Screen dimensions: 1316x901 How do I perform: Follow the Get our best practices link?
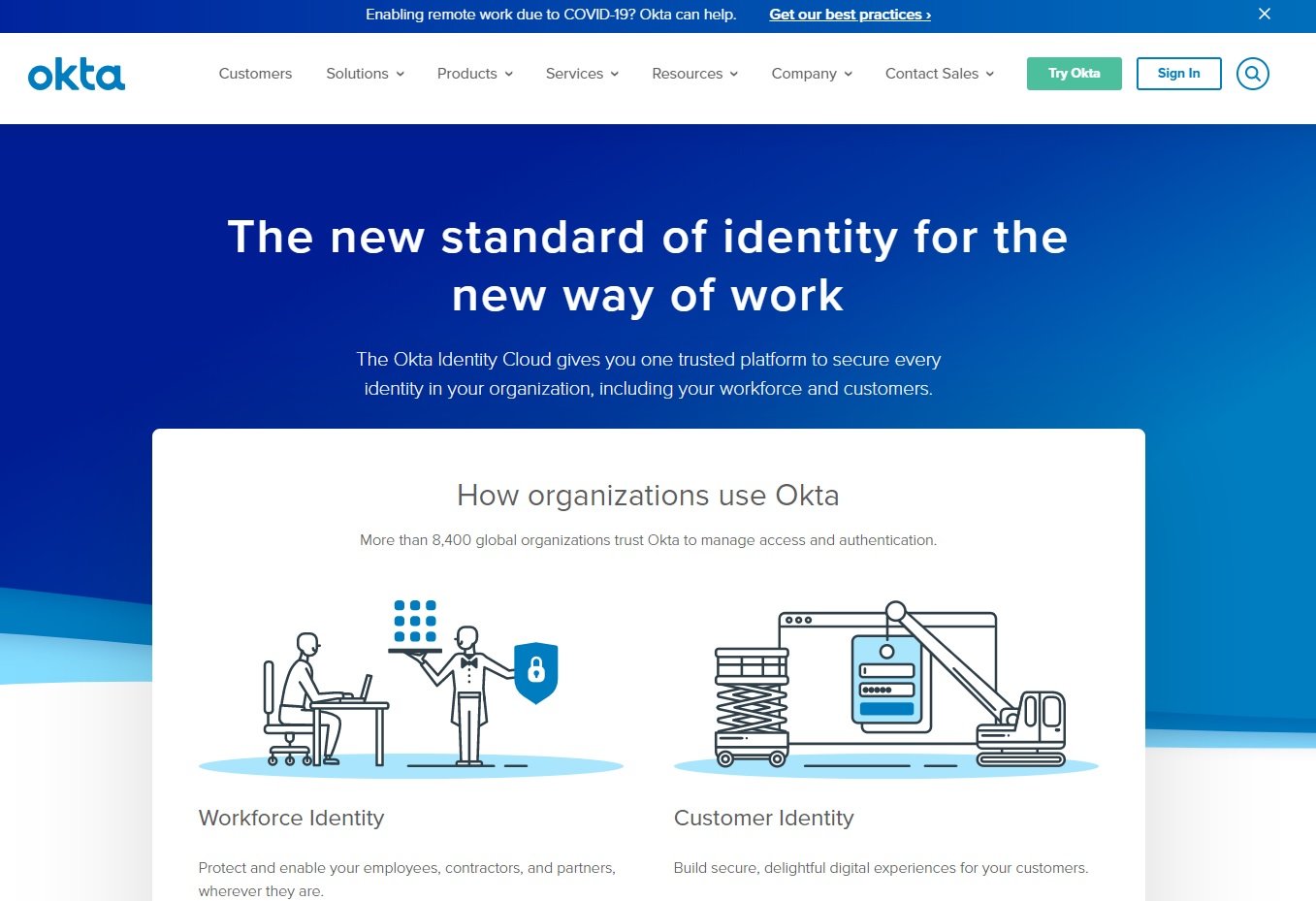click(x=850, y=15)
